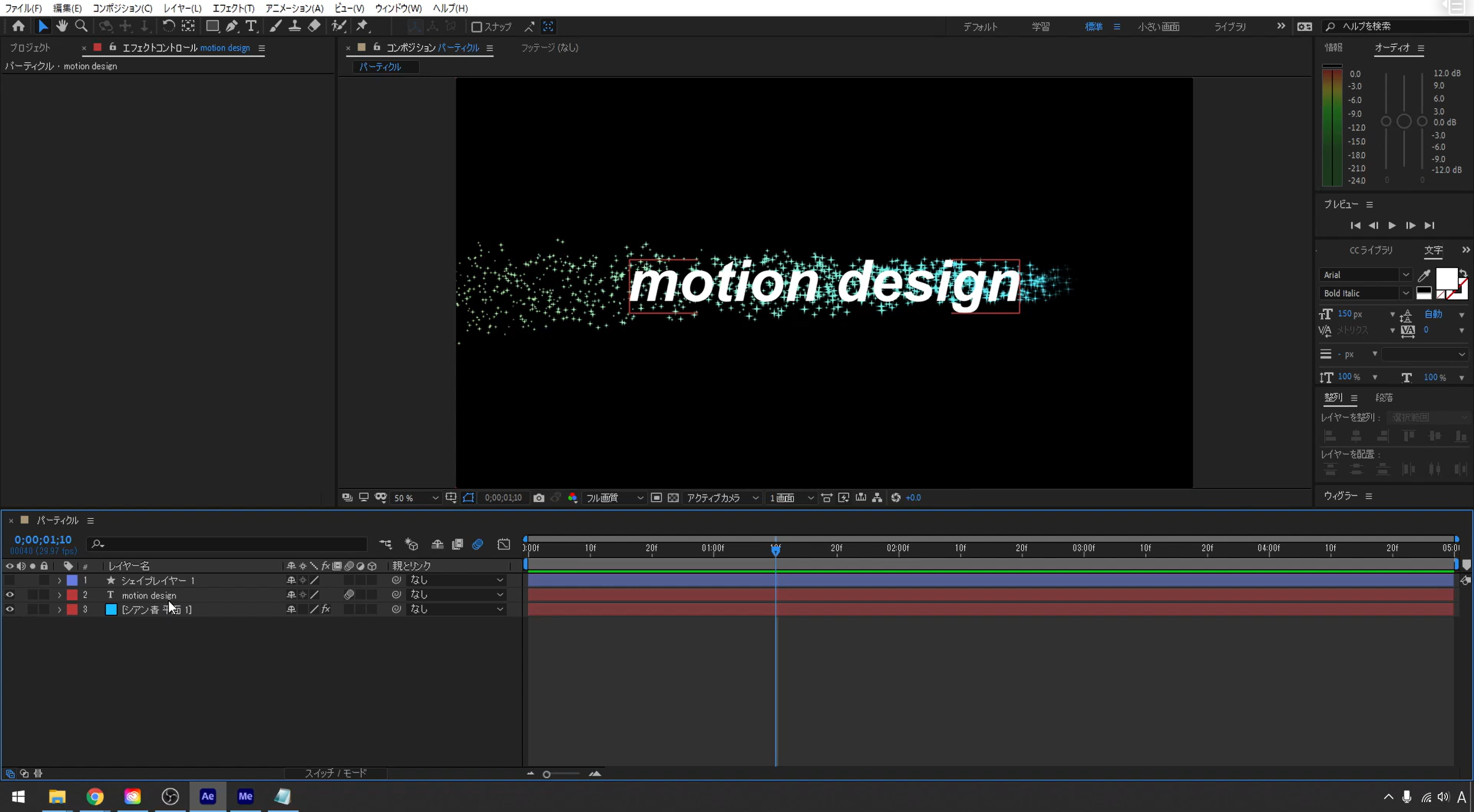Select the Rotation tool
The height and width of the screenshot is (812, 1474).
[168, 26]
